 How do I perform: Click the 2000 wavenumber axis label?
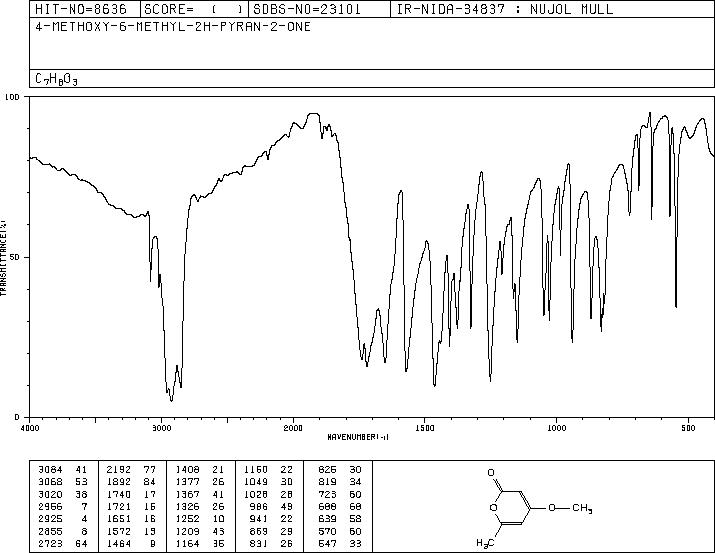293,428
